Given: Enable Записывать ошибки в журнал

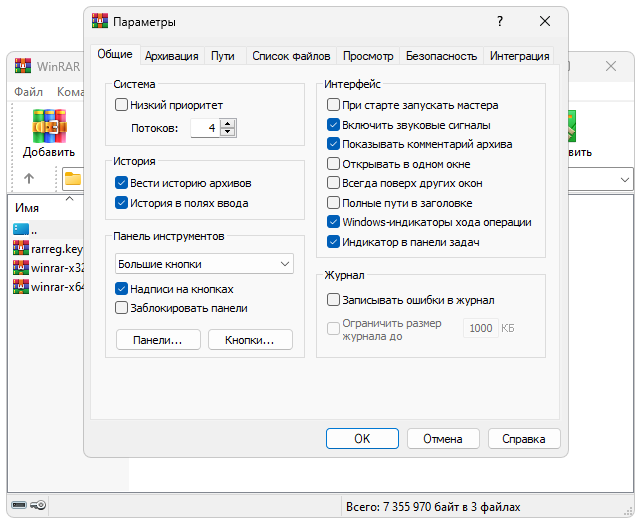Looking at the screenshot, I should [x=333, y=300].
